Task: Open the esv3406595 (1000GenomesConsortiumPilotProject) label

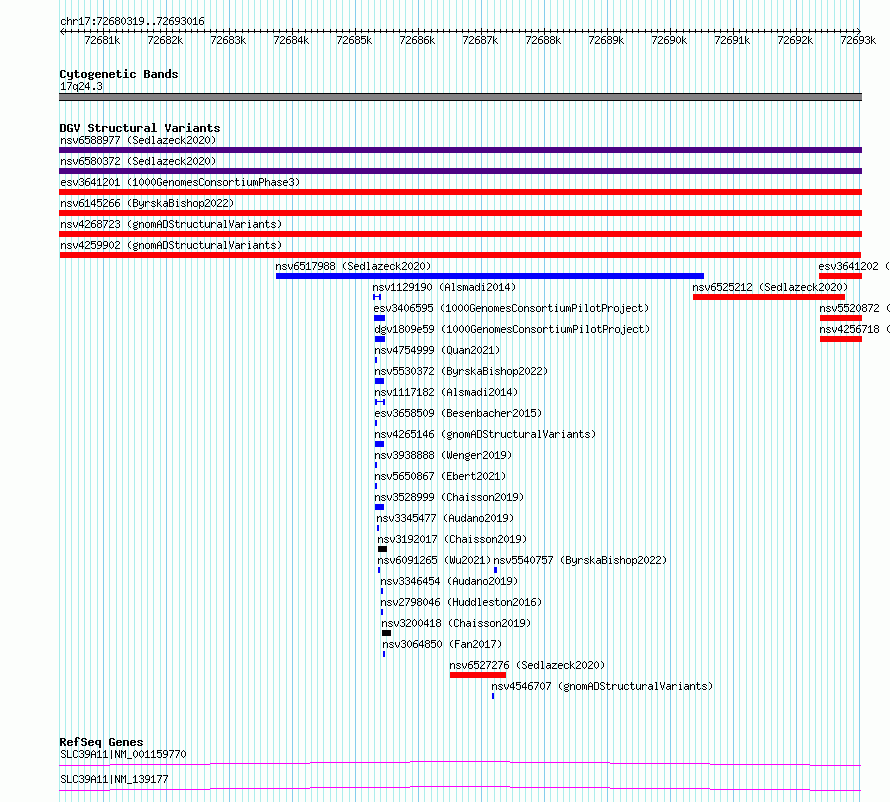Action: tap(511, 308)
